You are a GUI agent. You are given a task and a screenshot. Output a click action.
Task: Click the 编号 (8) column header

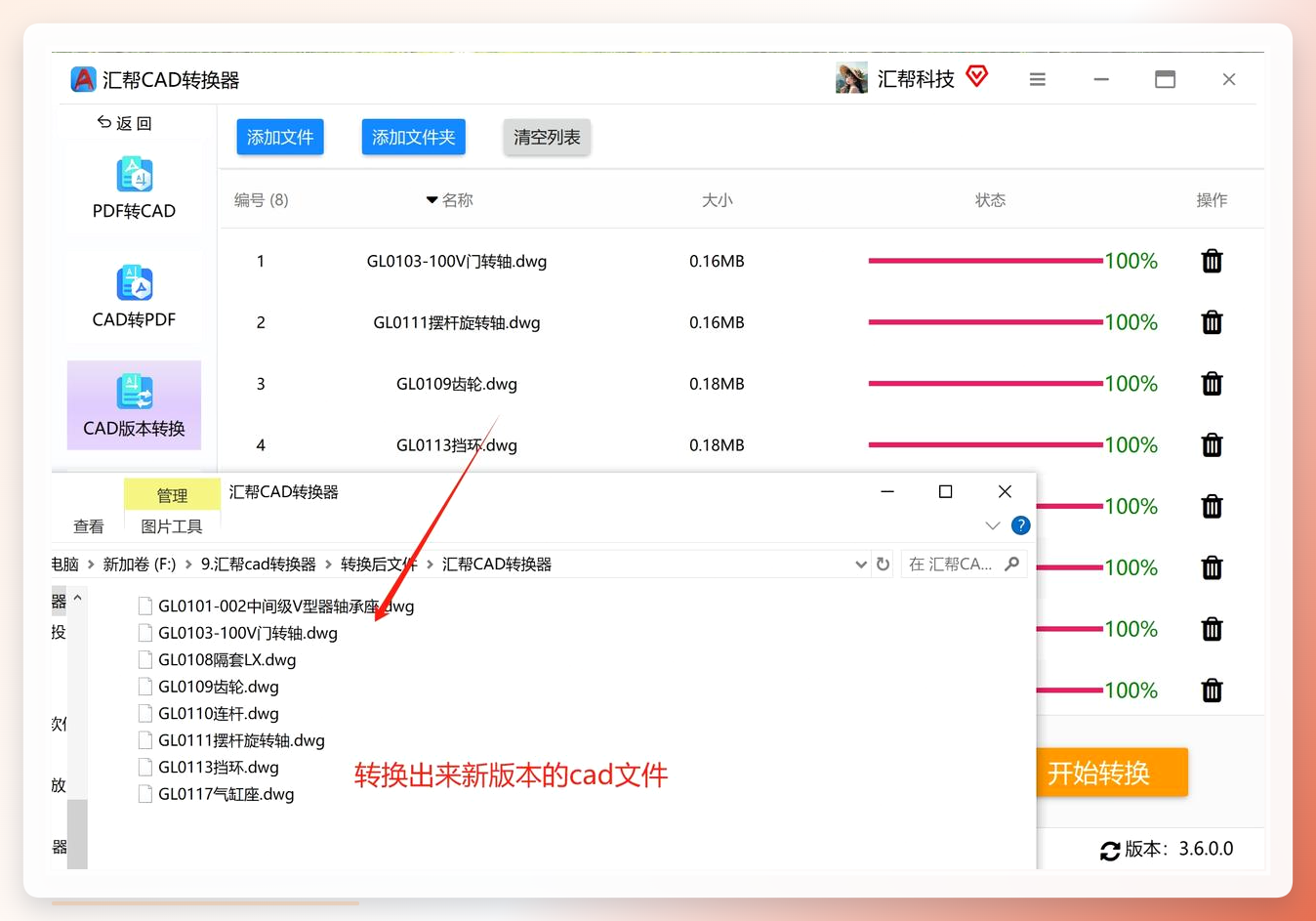click(x=261, y=200)
